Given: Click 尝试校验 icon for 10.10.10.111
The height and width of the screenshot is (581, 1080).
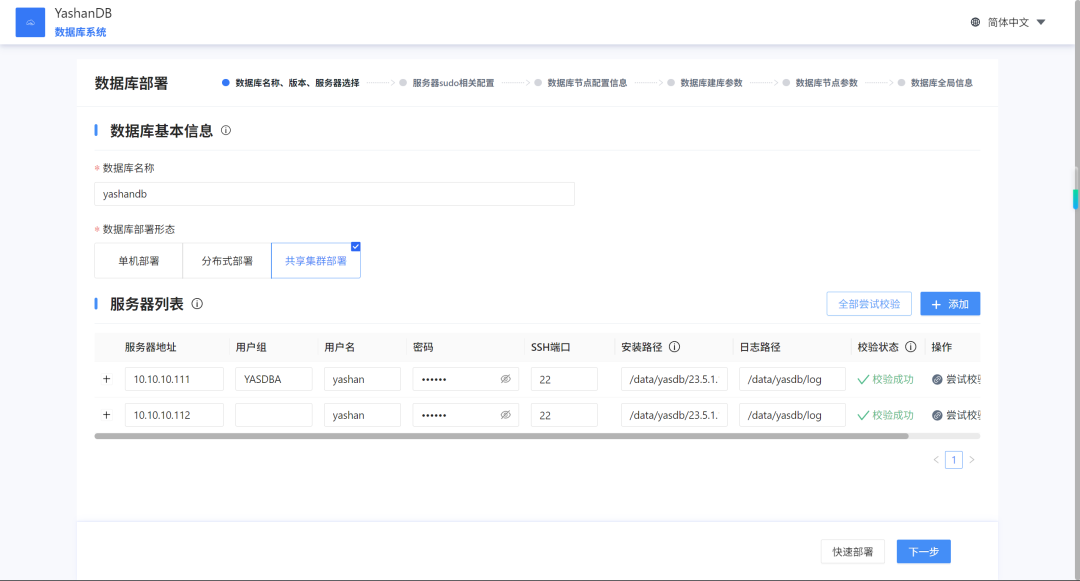Looking at the screenshot, I should 937,379.
